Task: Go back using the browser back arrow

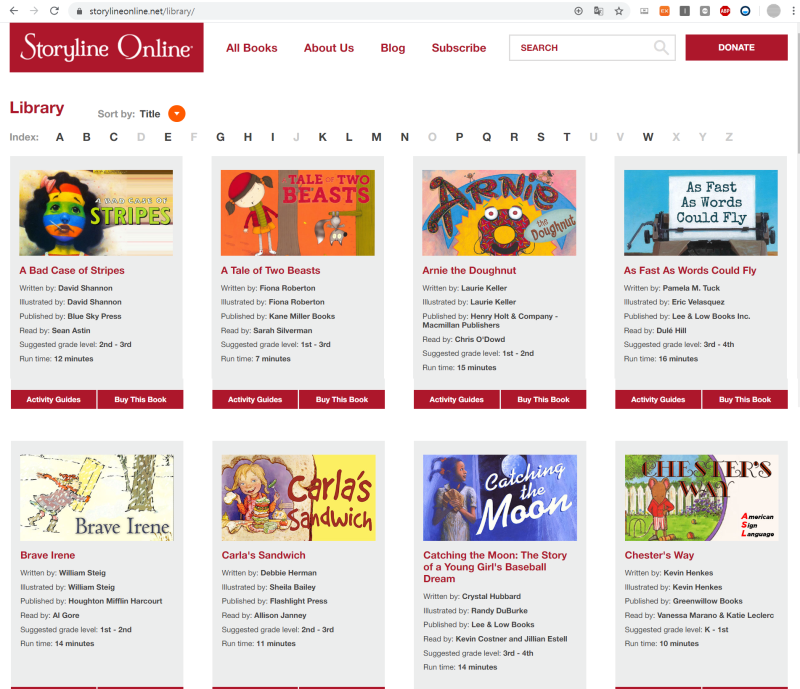Action: click(x=14, y=11)
